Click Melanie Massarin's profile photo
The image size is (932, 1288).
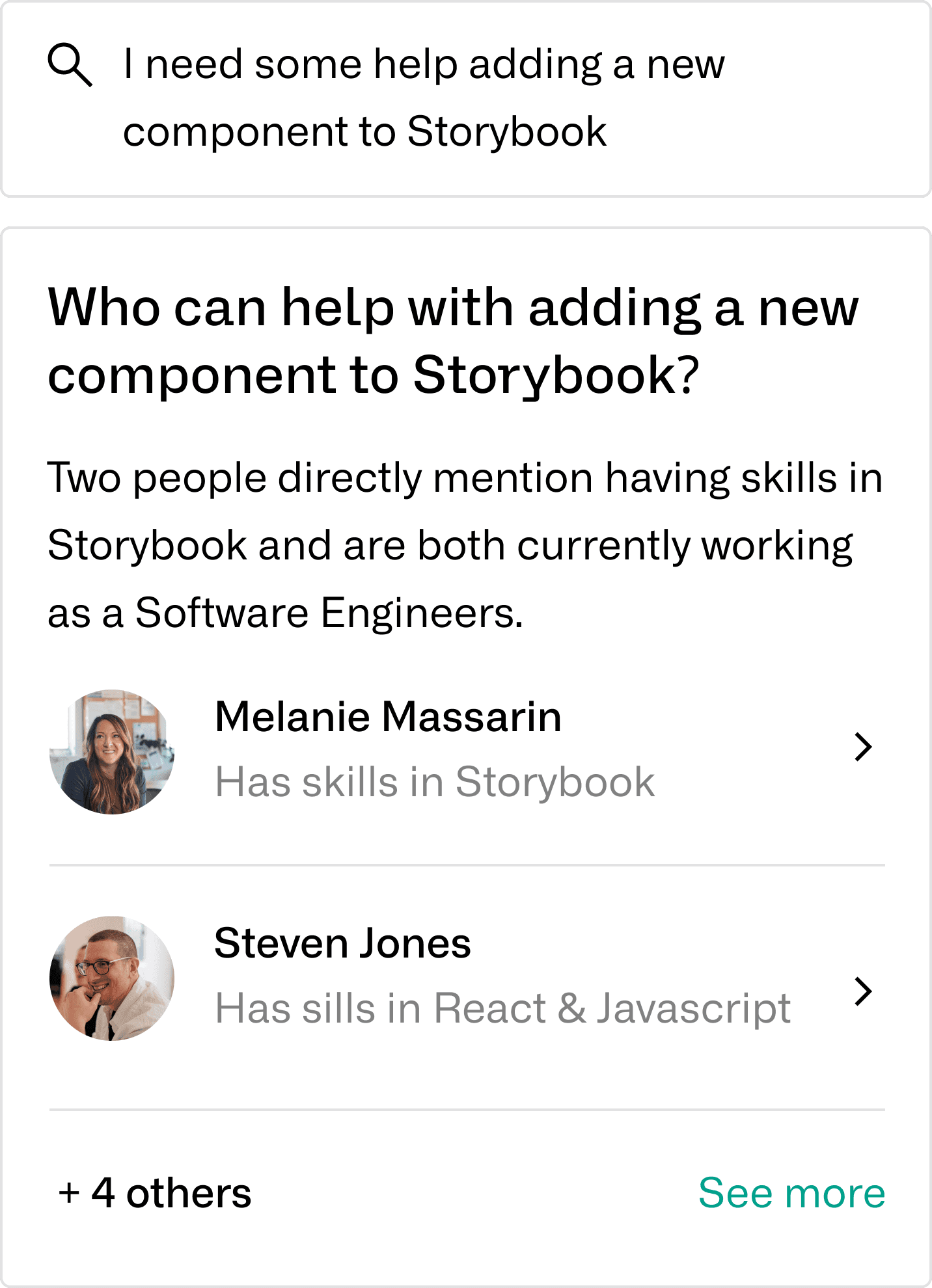(112, 752)
